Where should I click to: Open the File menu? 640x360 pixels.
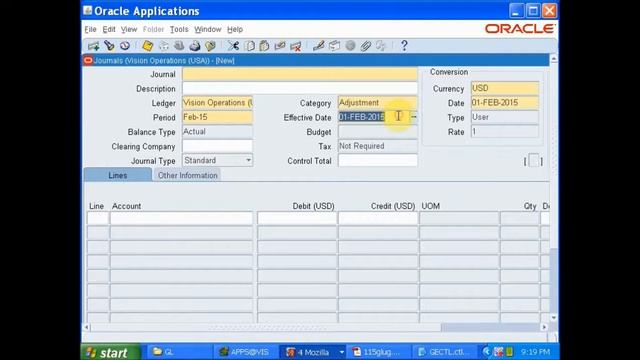click(90, 29)
